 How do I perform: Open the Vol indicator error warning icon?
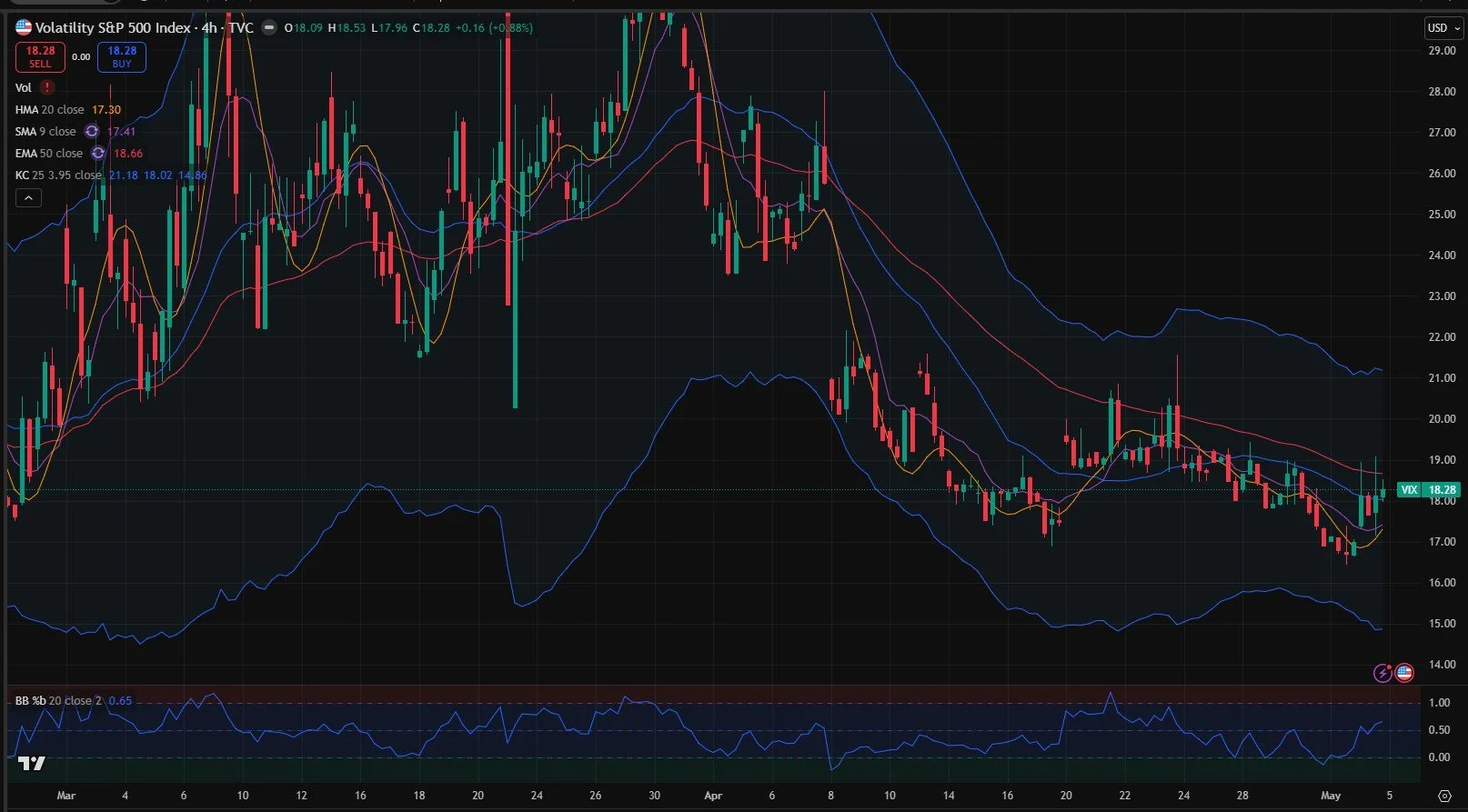point(47,87)
